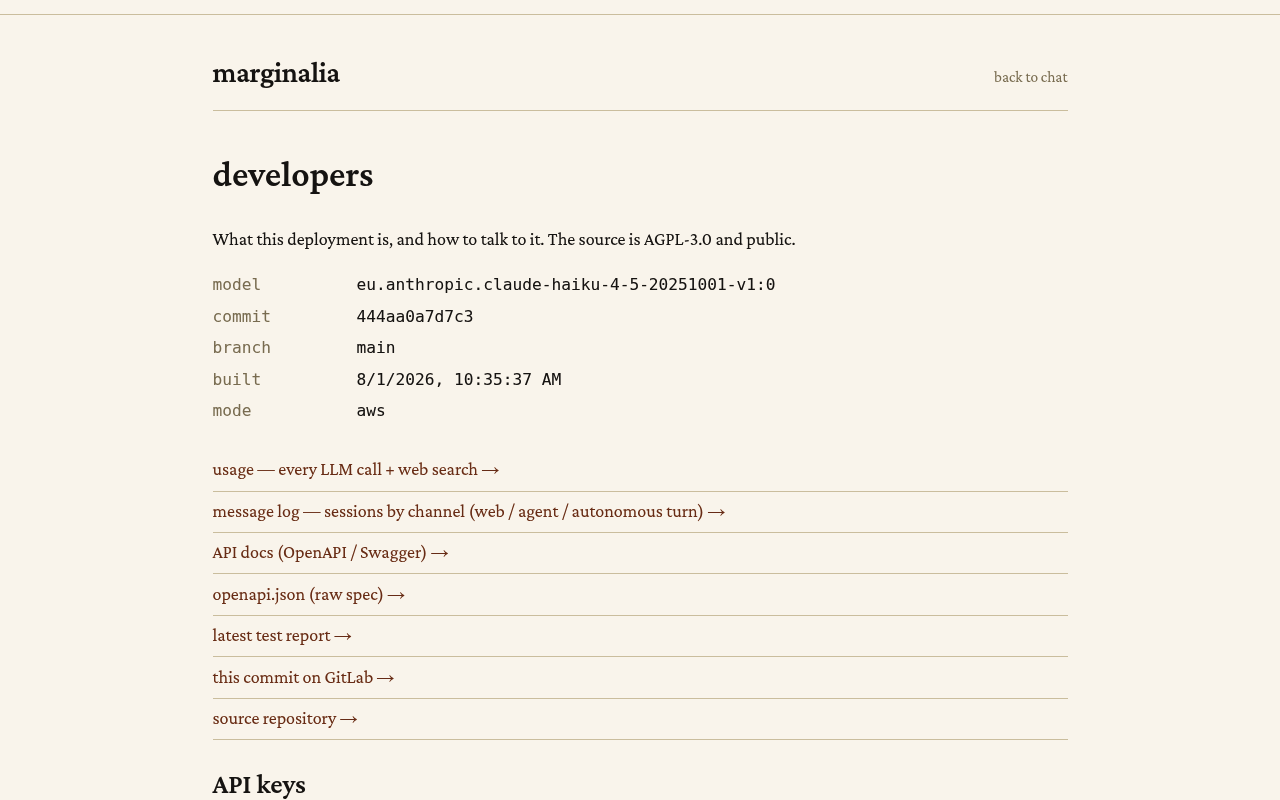Visit the source repository link

pos(285,719)
